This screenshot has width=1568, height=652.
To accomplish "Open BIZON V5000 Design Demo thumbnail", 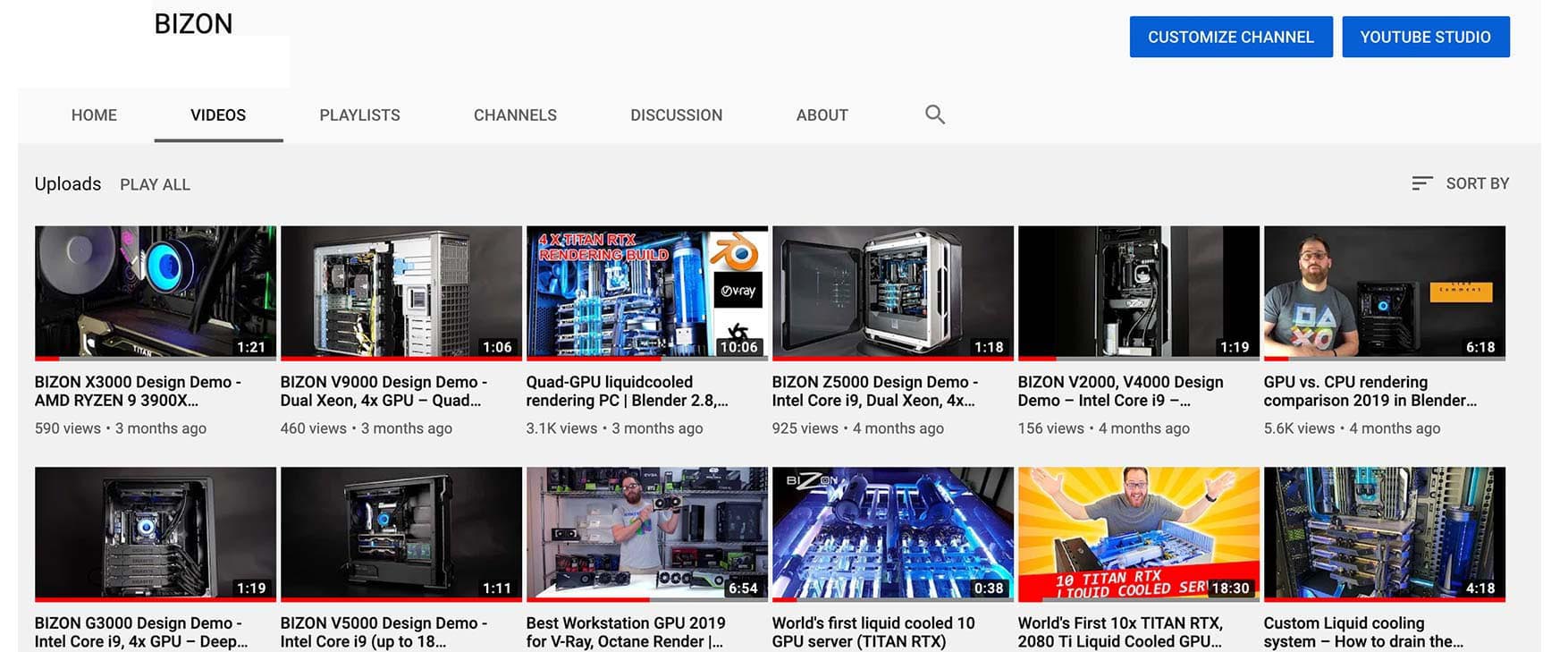I will [x=401, y=534].
